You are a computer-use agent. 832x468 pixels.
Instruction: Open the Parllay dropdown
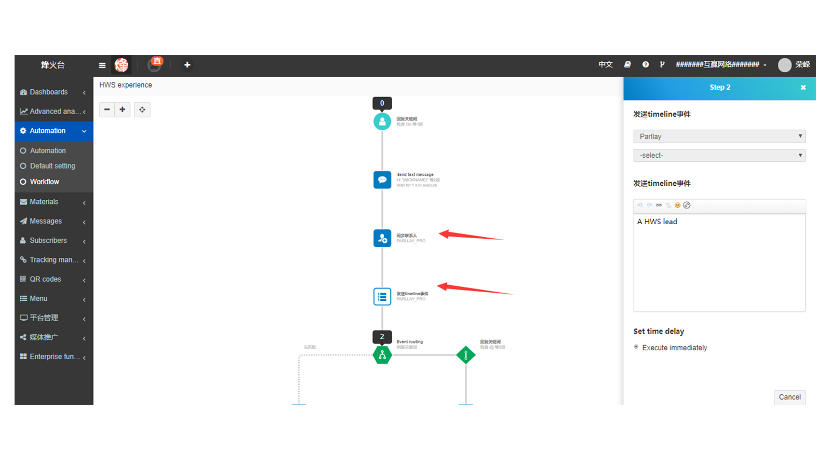point(719,136)
